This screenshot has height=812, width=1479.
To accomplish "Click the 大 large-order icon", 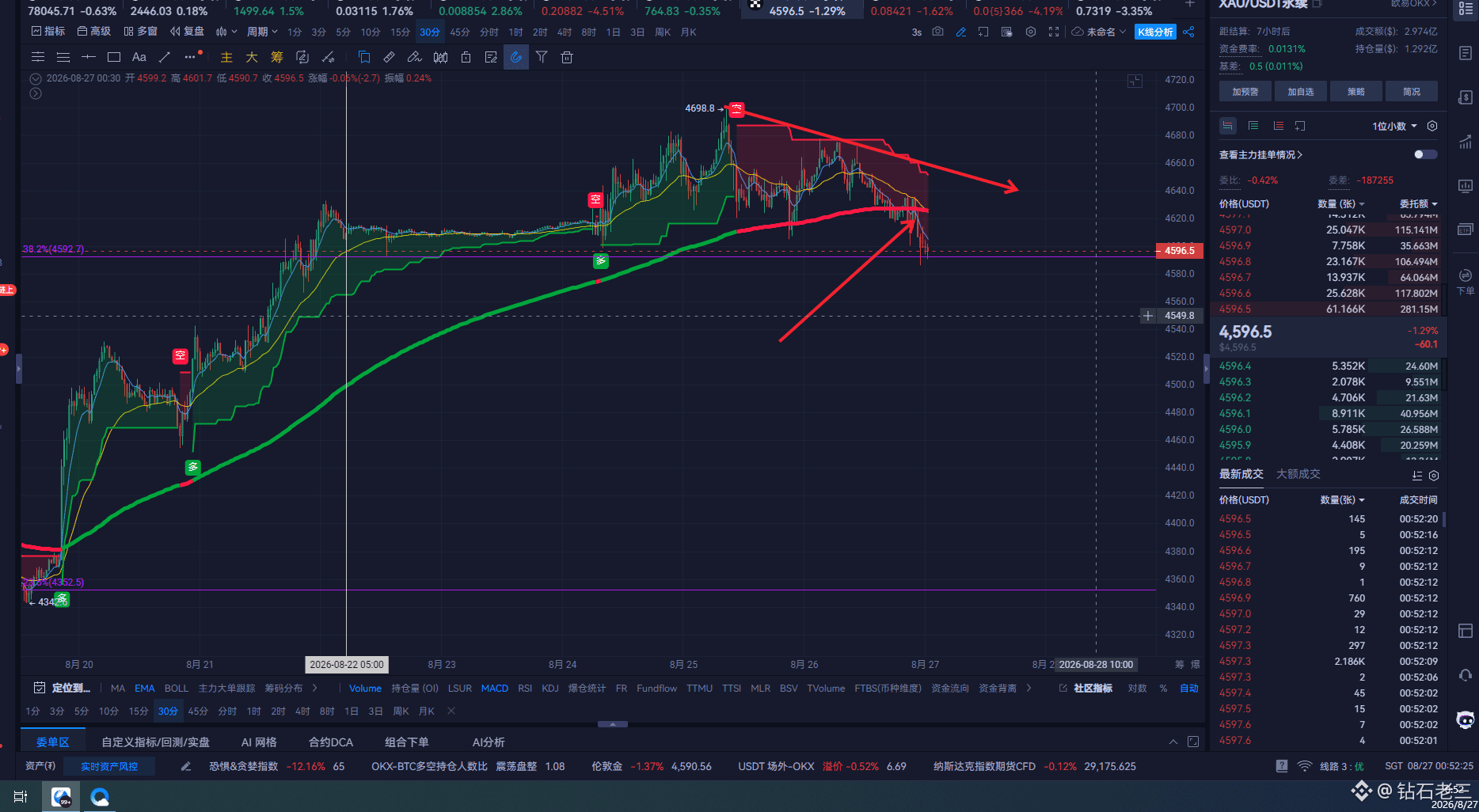I will (x=252, y=57).
